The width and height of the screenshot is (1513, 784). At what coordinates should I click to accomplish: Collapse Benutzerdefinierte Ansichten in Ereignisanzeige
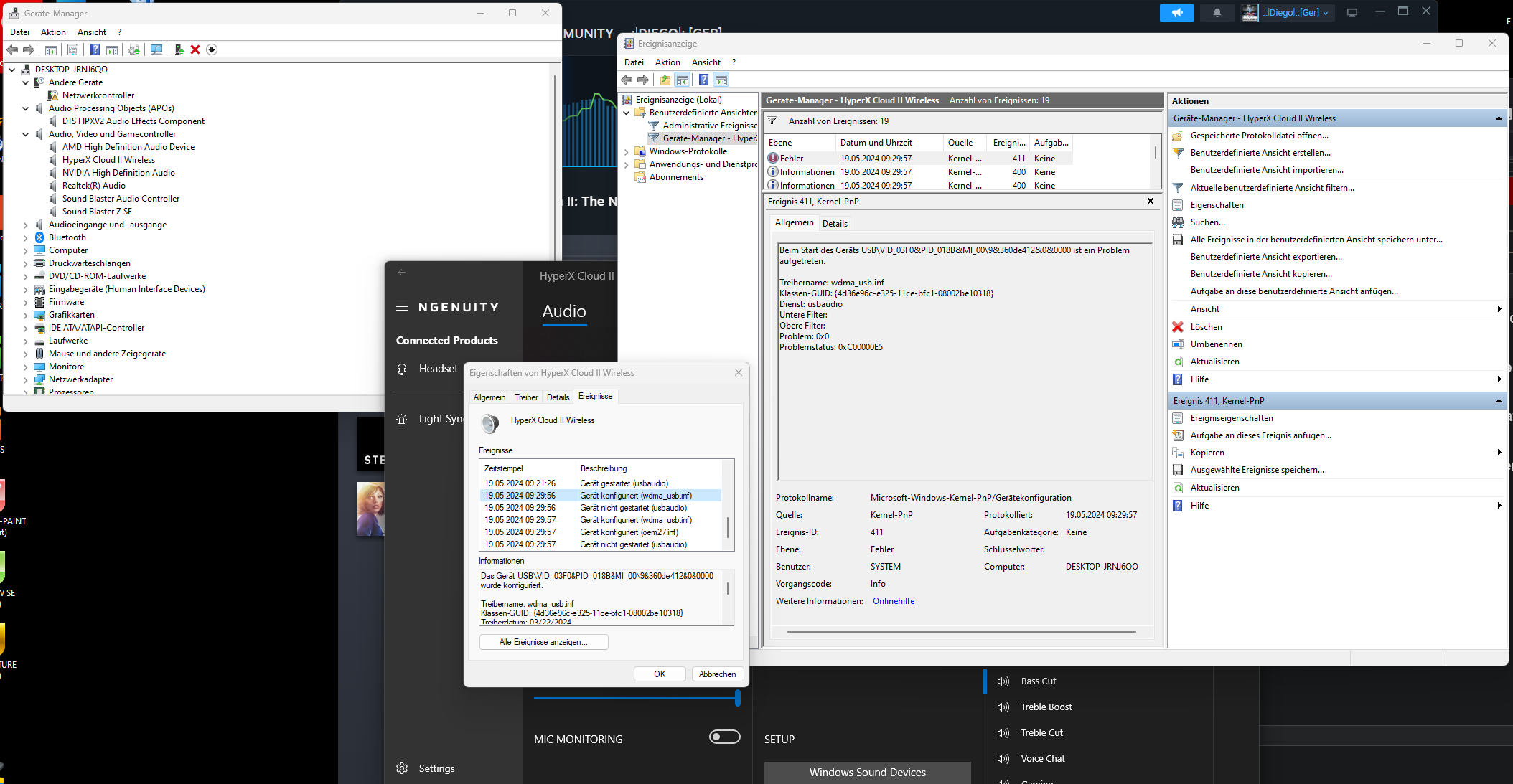(627, 113)
